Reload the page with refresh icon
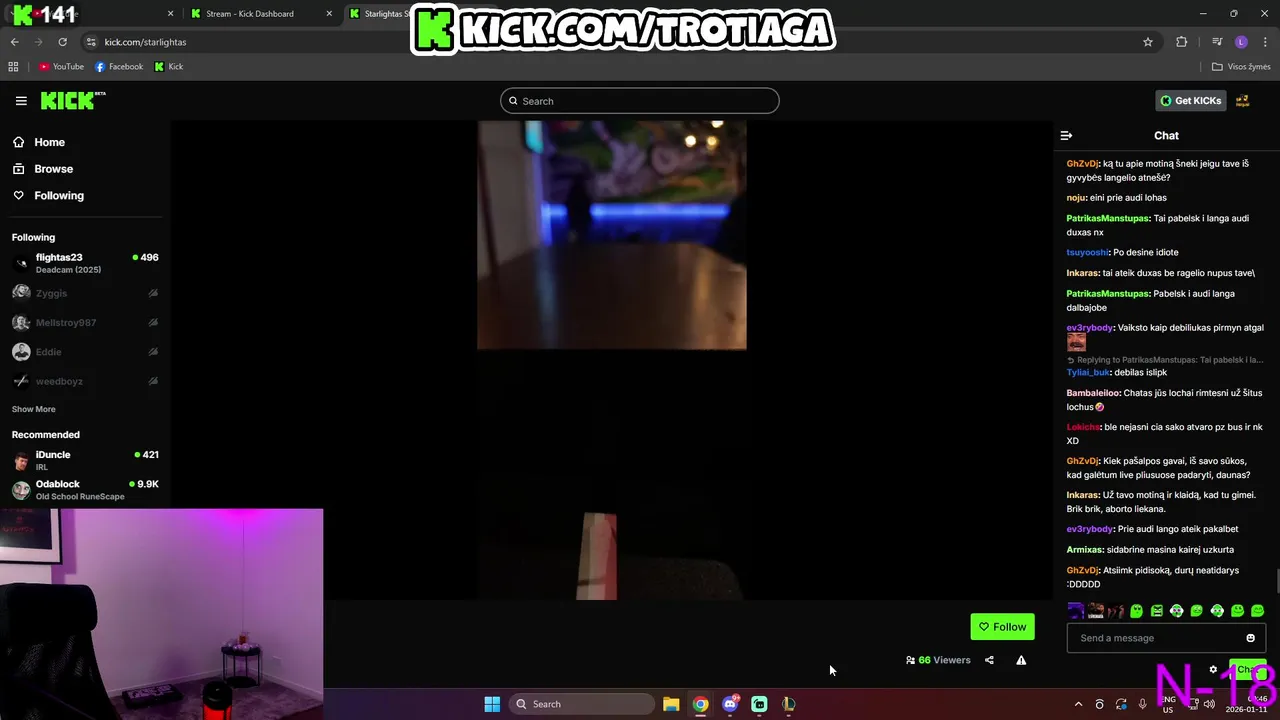The height and width of the screenshot is (720, 1280). (x=62, y=42)
